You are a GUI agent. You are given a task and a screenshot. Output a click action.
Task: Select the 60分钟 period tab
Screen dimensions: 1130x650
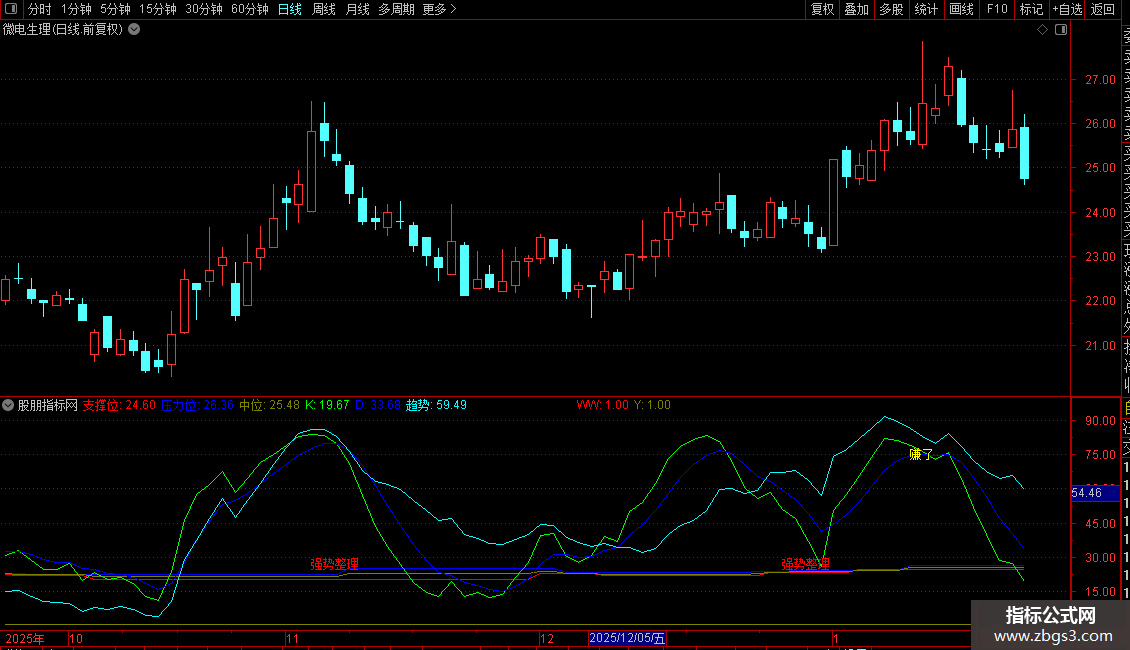(249, 9)
